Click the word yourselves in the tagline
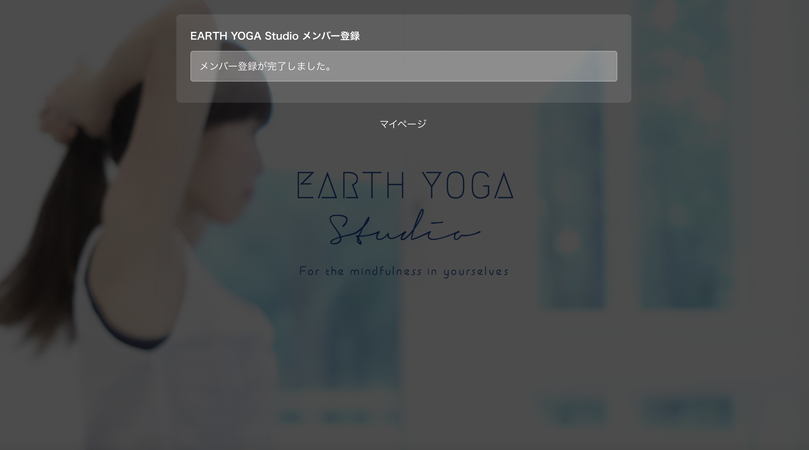The image size is (809, 450). [x=476, y=272]
